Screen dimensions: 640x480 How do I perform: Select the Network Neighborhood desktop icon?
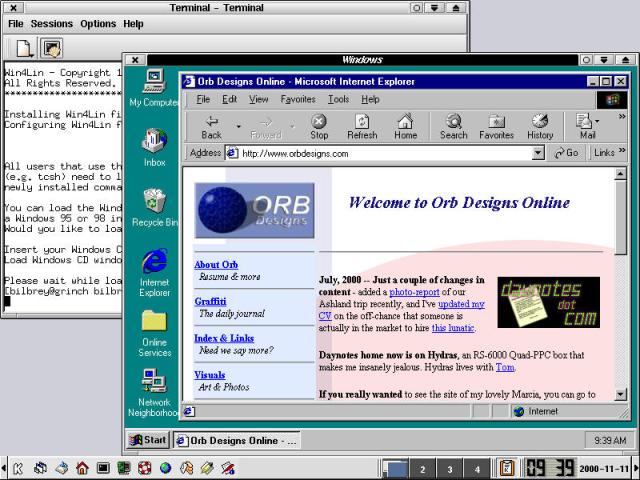click(x=153, y=393)
